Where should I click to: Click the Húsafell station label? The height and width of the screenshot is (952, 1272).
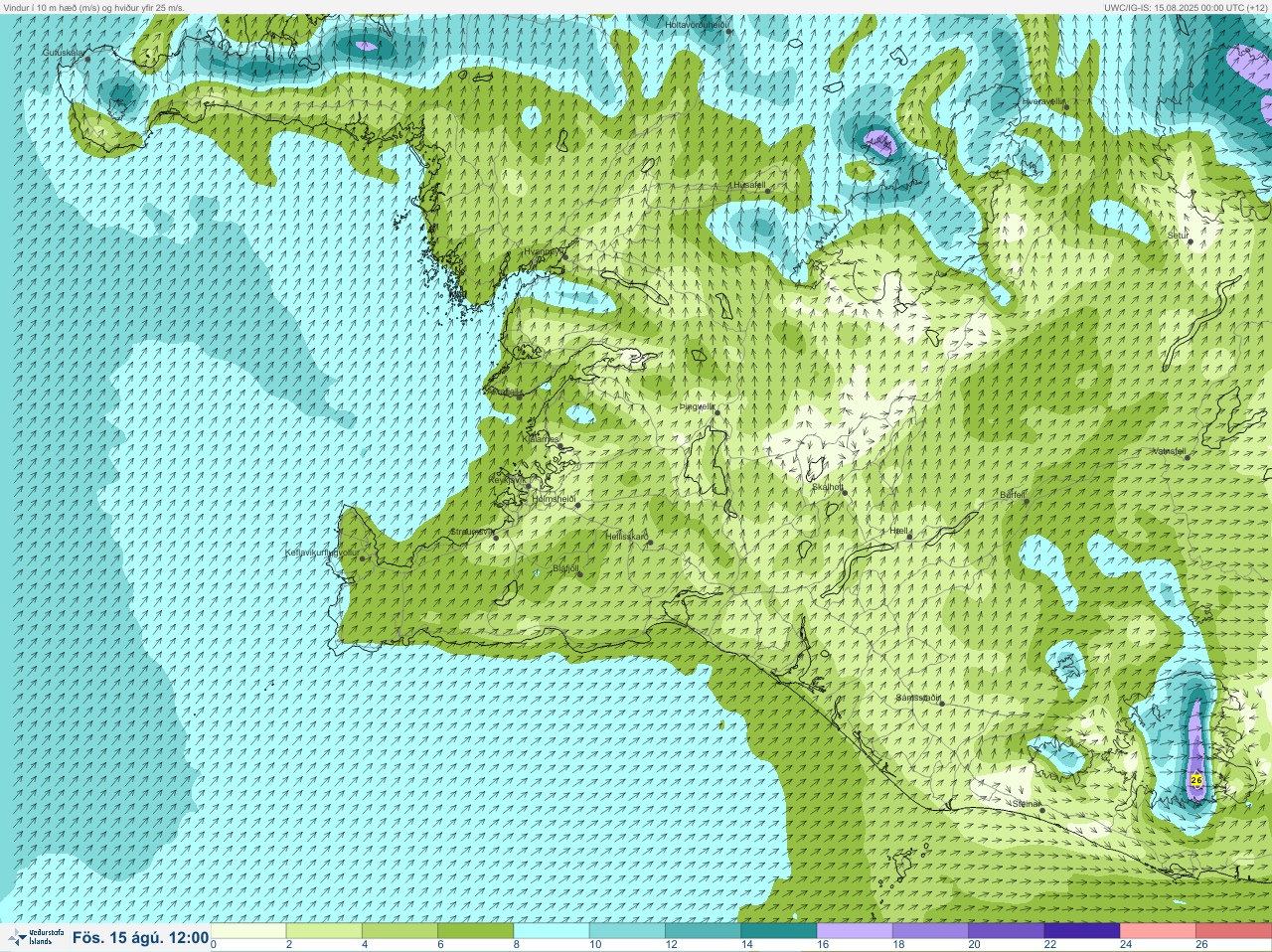748,185
